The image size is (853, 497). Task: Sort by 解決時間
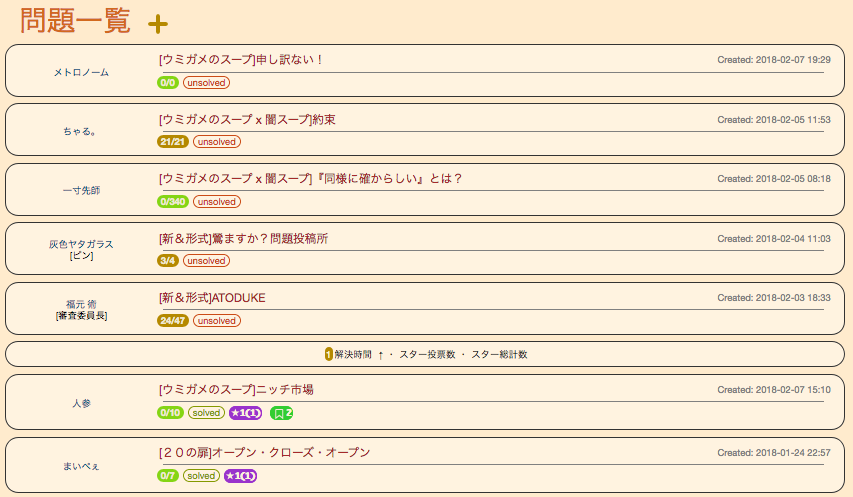pyautogui.click(x=353, y=355)
